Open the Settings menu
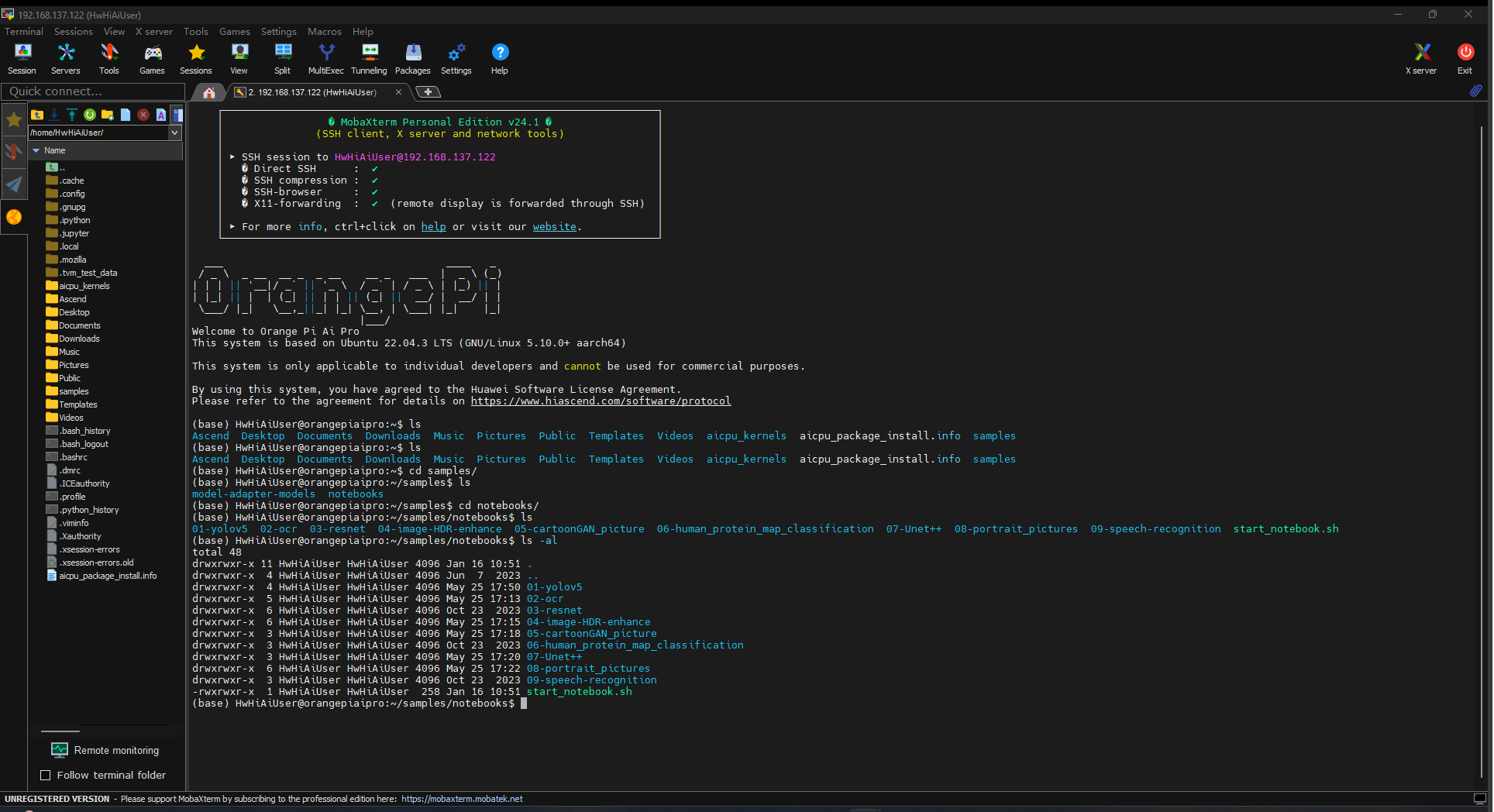The height and width of the screenshot is (812, 1494). pos(279,32)
